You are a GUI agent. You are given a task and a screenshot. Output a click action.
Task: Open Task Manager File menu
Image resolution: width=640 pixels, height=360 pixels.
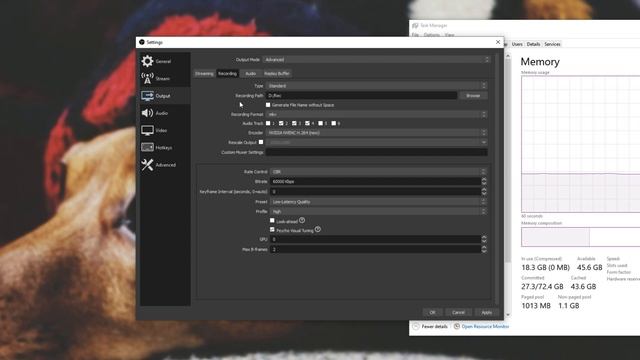click(x=415, y=35)
